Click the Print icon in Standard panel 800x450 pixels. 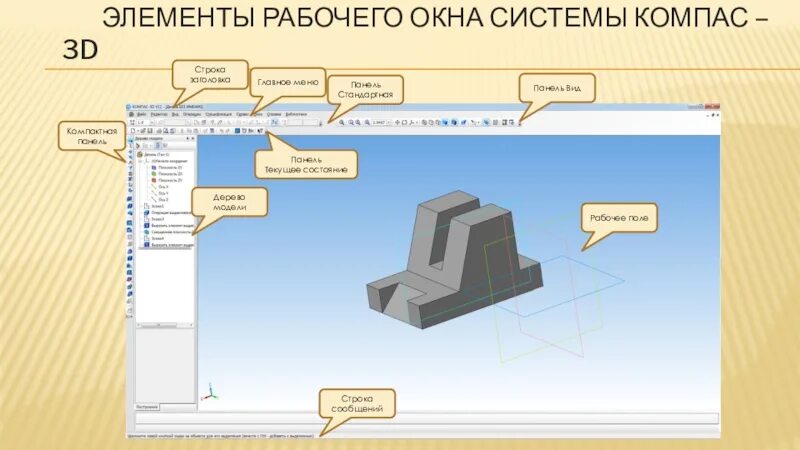coord(159,131)
